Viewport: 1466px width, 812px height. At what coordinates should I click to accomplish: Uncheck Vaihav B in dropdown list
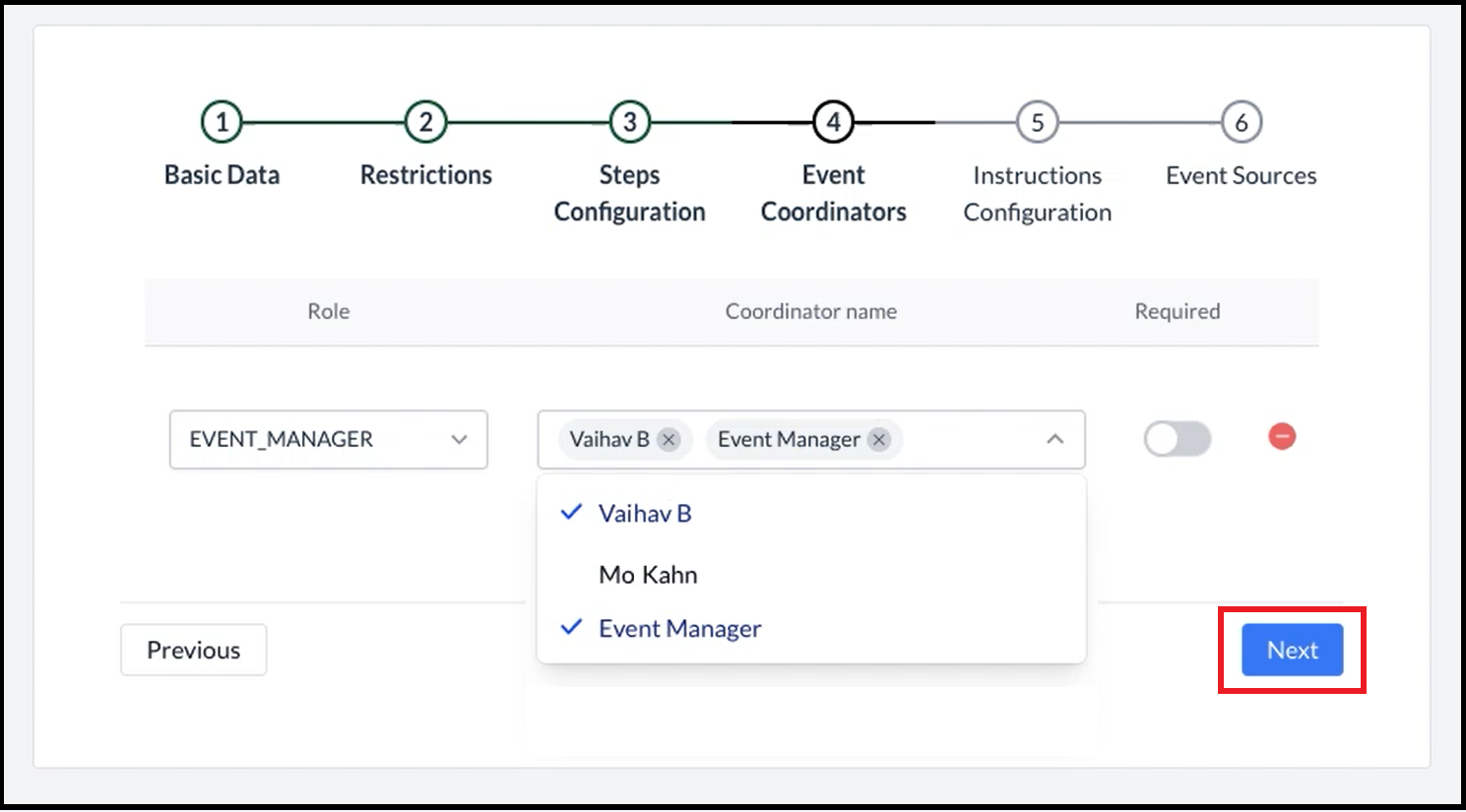(645, 514)
